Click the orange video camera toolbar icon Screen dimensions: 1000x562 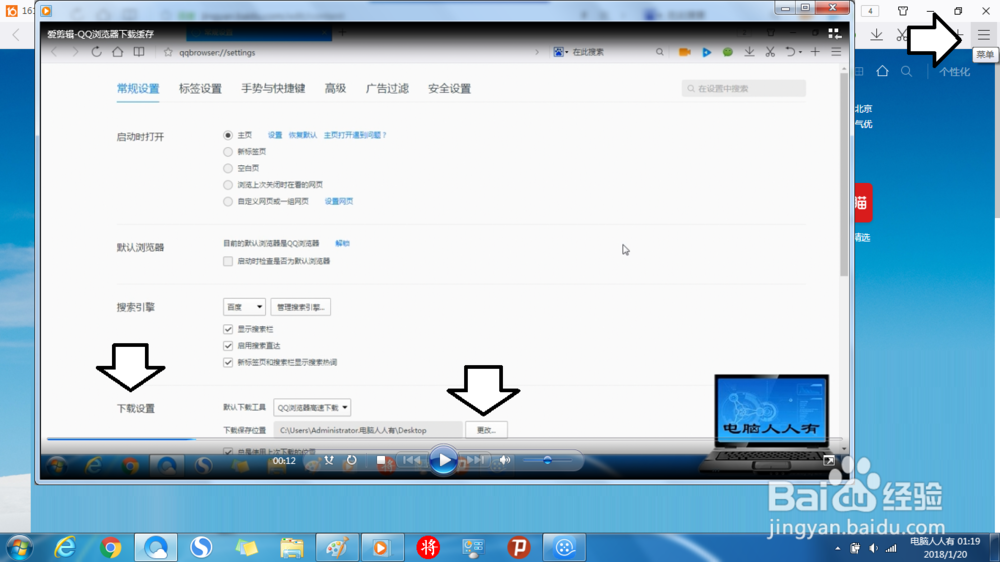pos(684,52)
